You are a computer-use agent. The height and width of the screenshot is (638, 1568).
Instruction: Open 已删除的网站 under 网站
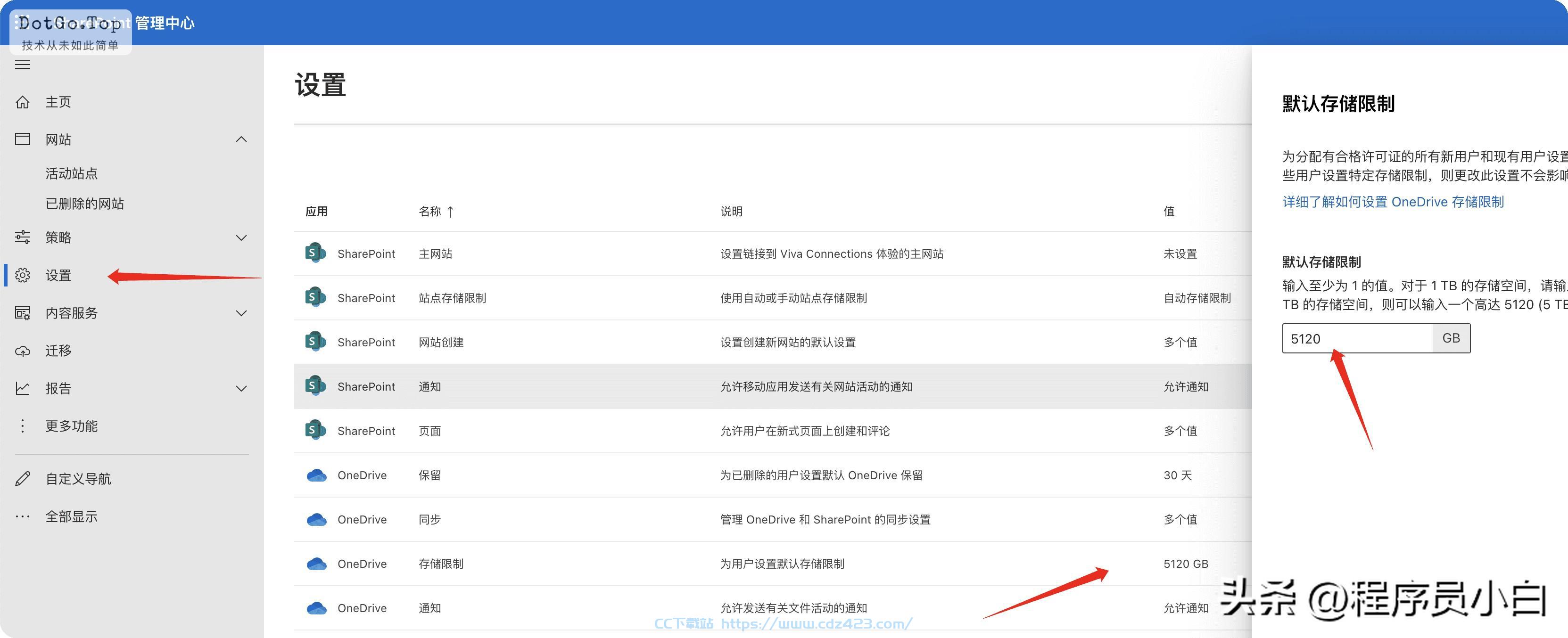84,204
